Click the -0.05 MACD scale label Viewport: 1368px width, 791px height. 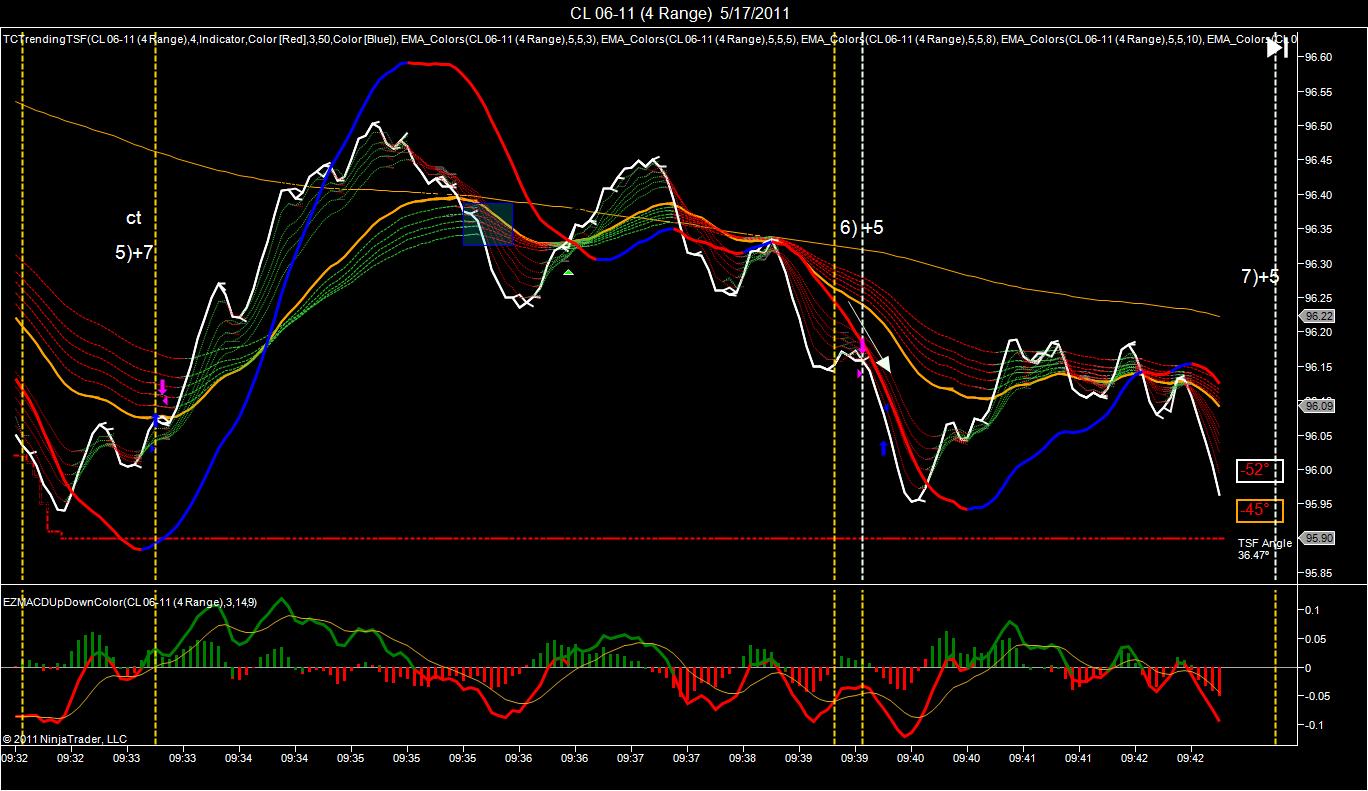coord(1316,696)
